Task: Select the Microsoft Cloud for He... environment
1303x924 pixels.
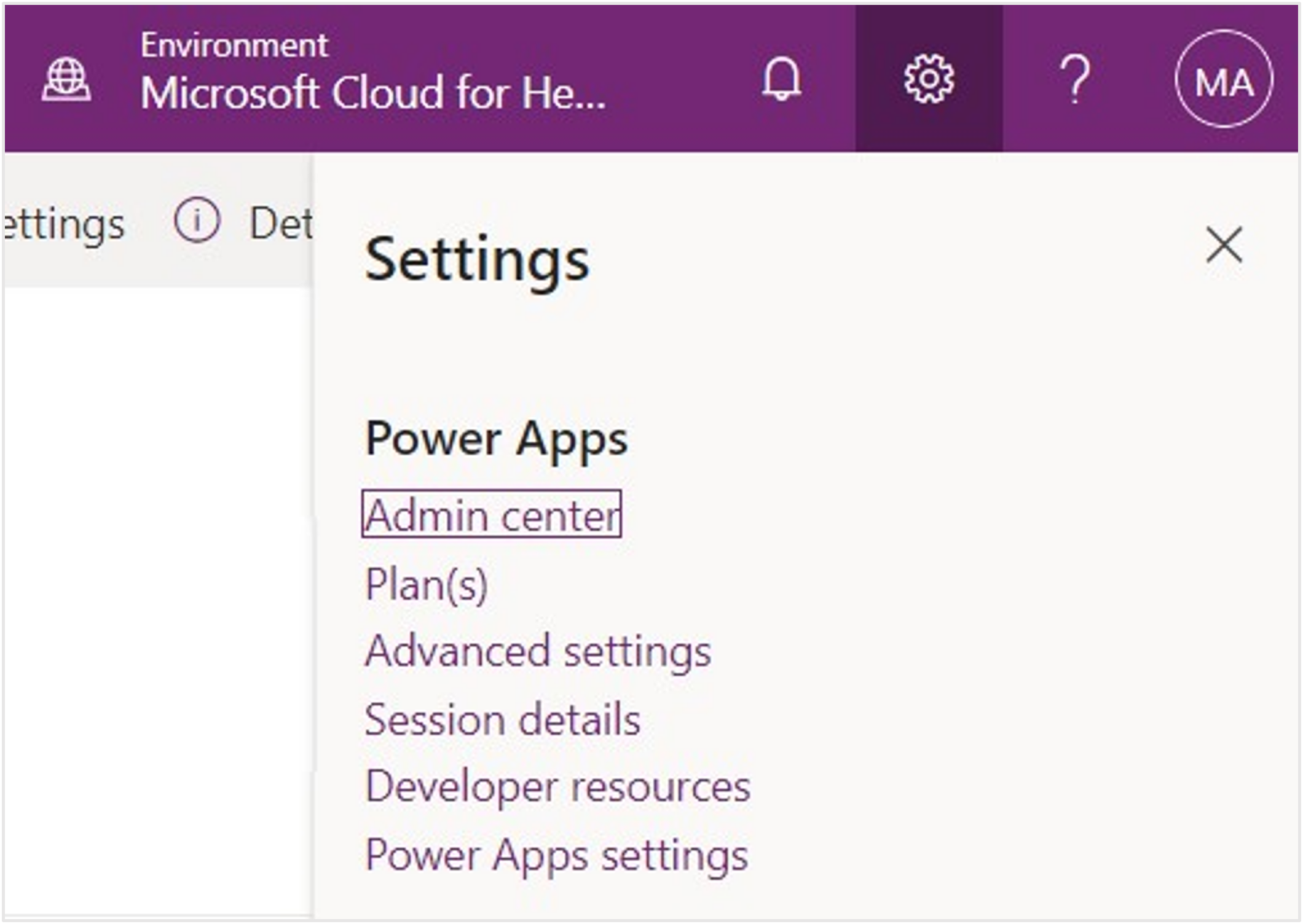Action: pyautogui.click(x=373, y=93)
